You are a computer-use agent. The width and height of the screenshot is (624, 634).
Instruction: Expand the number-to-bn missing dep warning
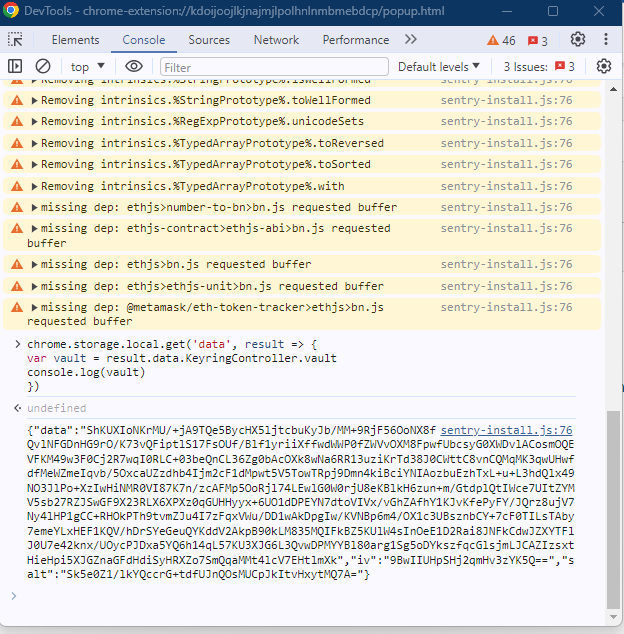coord(34,207)
